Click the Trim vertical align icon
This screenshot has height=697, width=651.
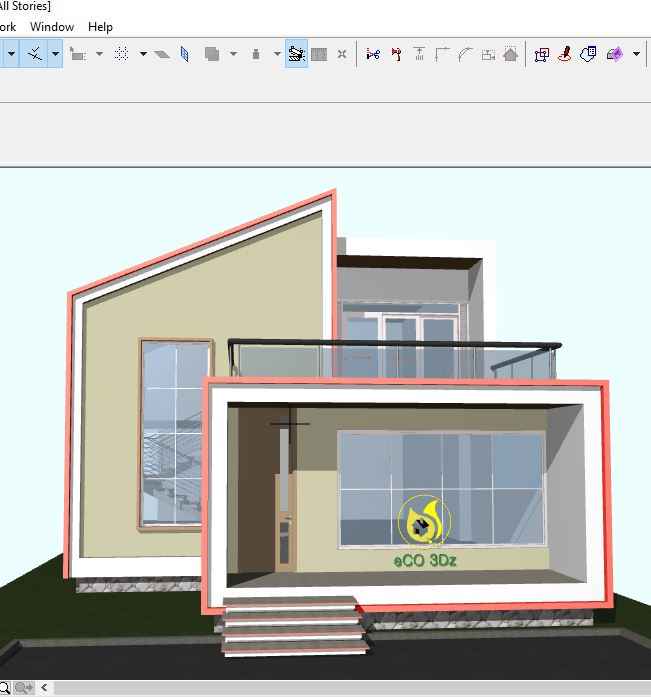[x=419, y=54]
